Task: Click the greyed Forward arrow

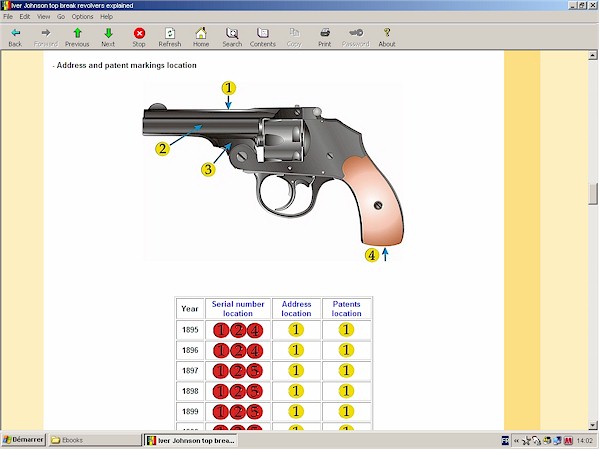Action: click(46, 38)
